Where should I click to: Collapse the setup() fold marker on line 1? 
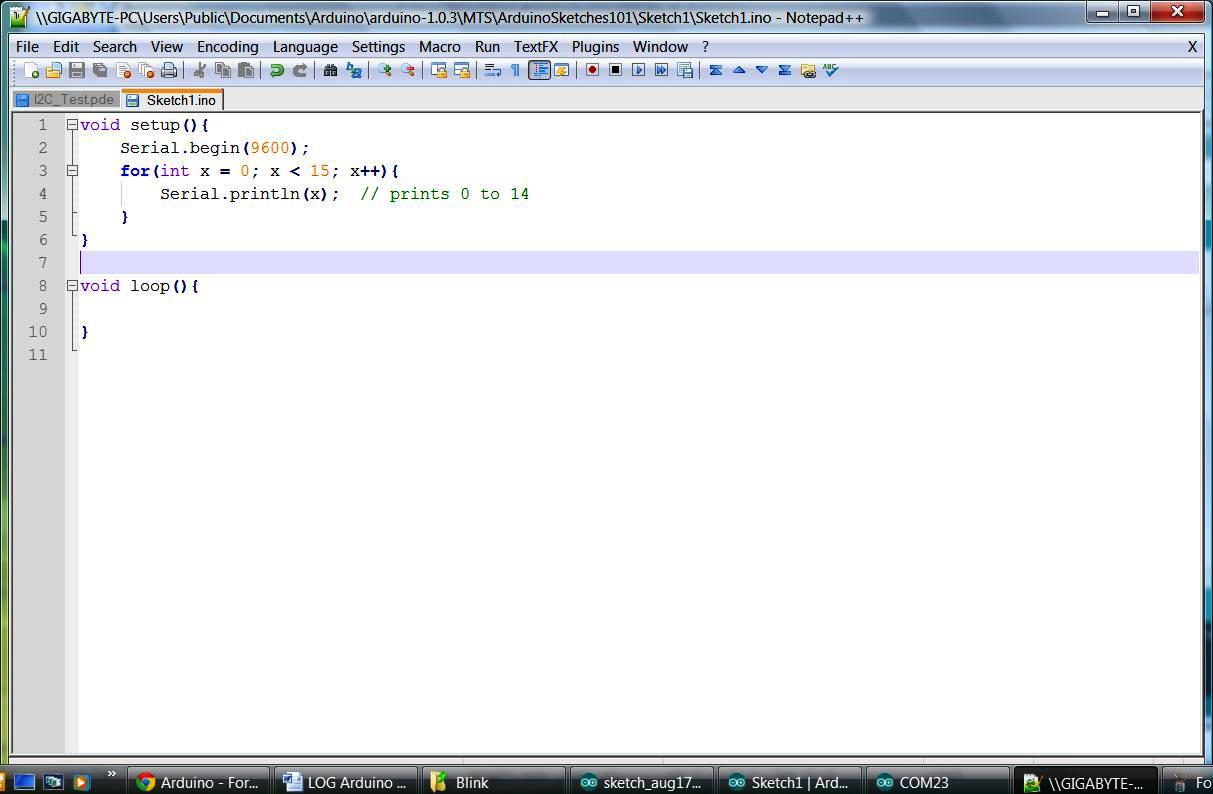click(x=72, y=125)
